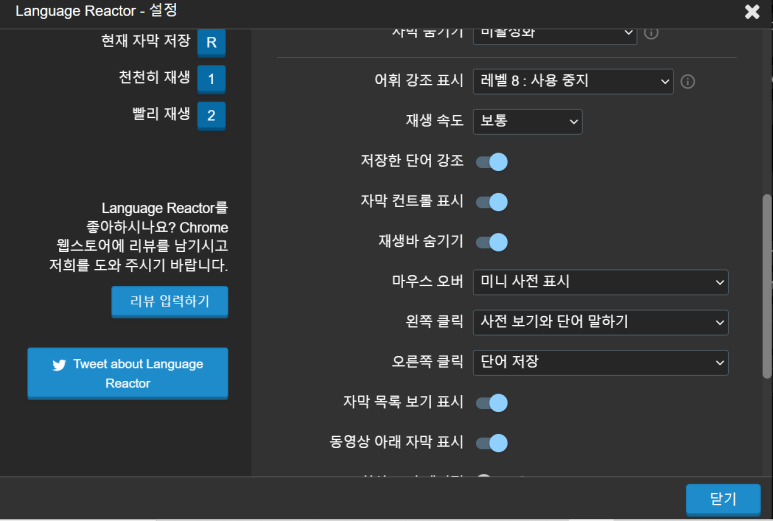This screenshot has width=773, height=521.
Task: Toggle the 자막 목록 보기 표시 switch
Action: tap(492, 403)
